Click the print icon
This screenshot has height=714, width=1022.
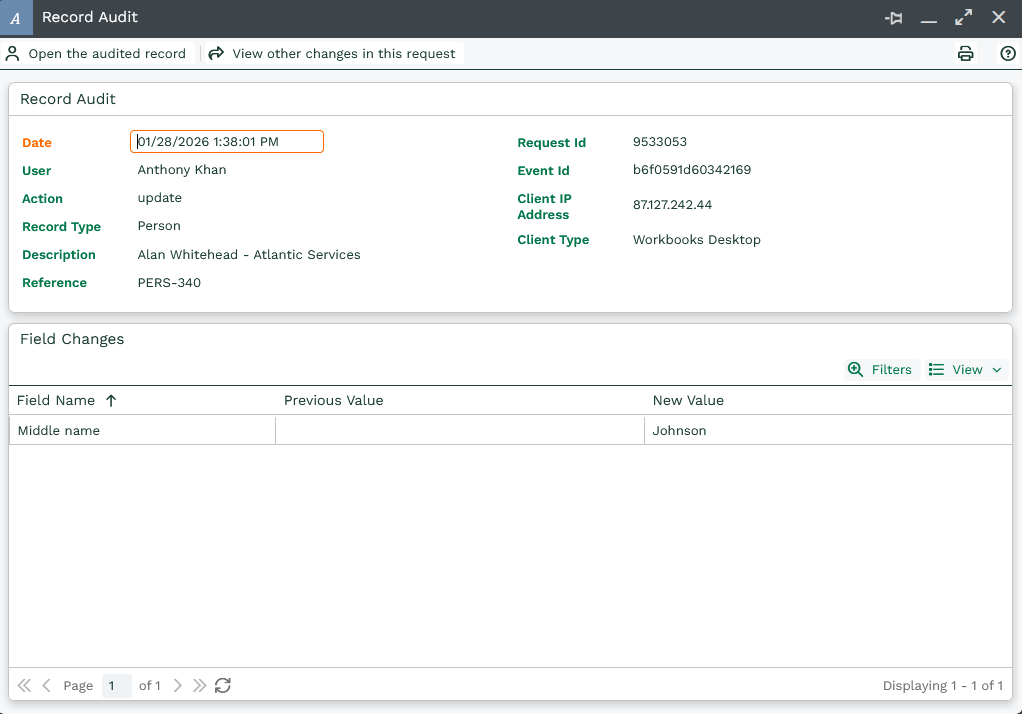(x=965, y=54)
